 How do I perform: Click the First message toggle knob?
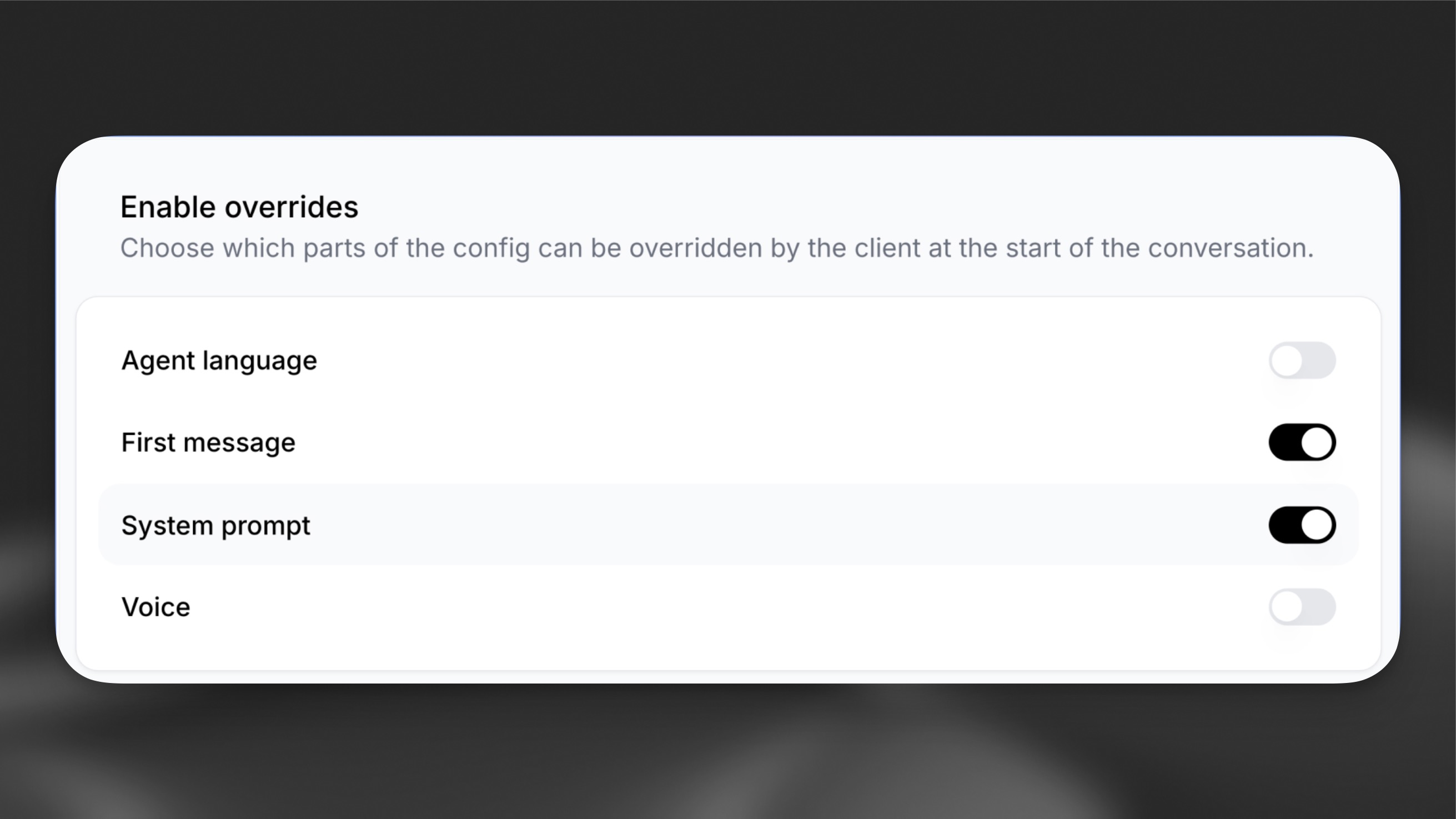pos(1318,442)
